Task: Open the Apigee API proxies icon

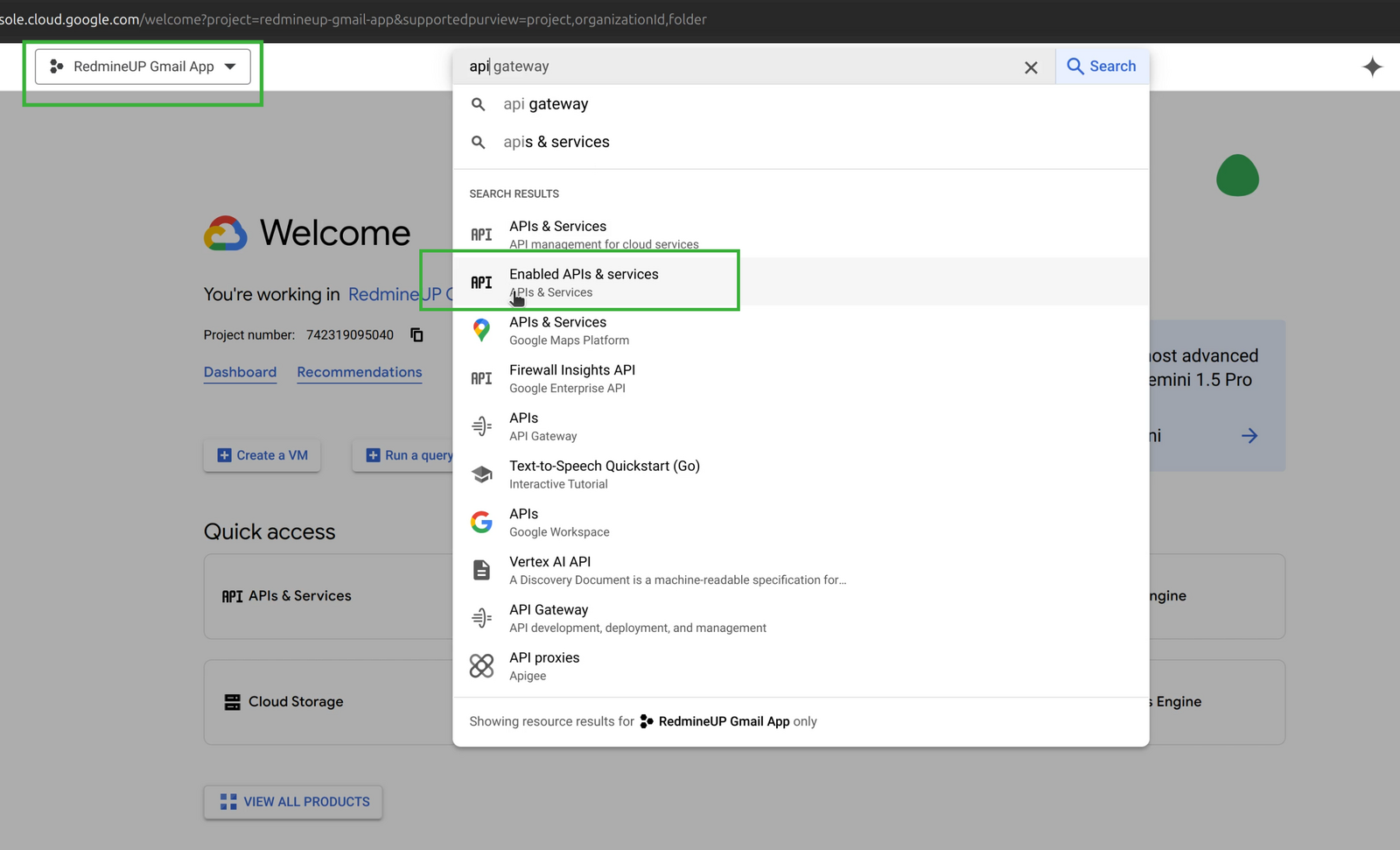Action: coord(482,665)
